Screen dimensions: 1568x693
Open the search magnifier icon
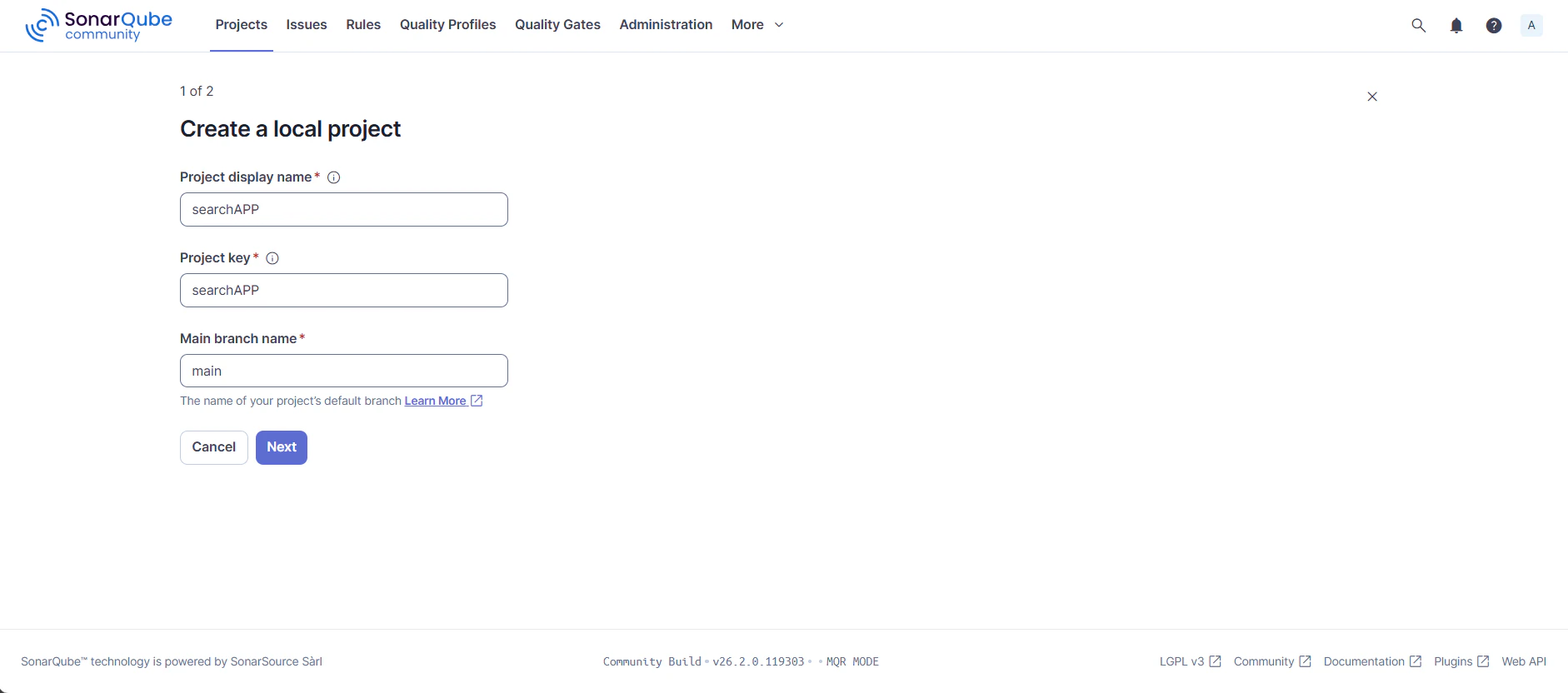pyautogui.click(x=1418, y=25)
